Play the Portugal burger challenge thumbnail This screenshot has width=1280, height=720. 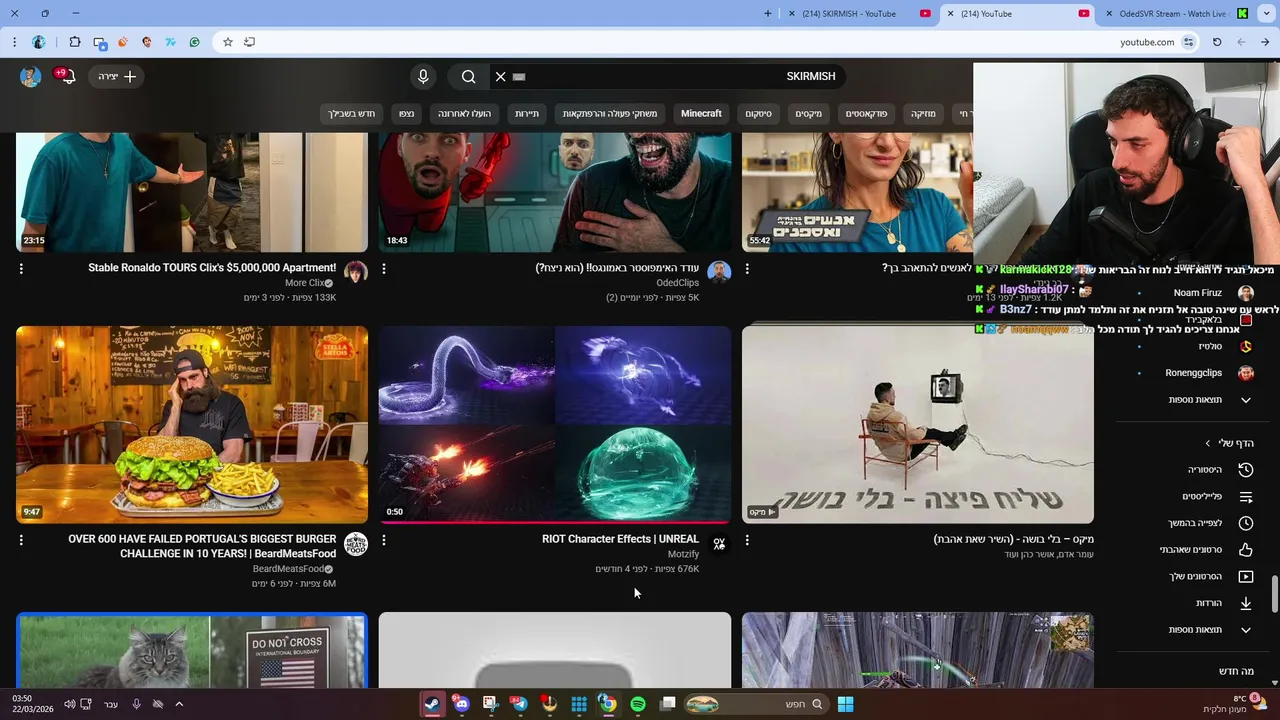[x=192, y=424]
